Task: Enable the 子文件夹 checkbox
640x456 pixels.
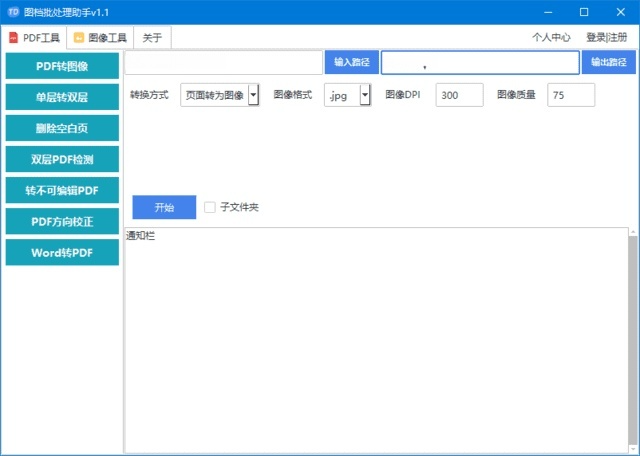Action: (x=210, y=207)
